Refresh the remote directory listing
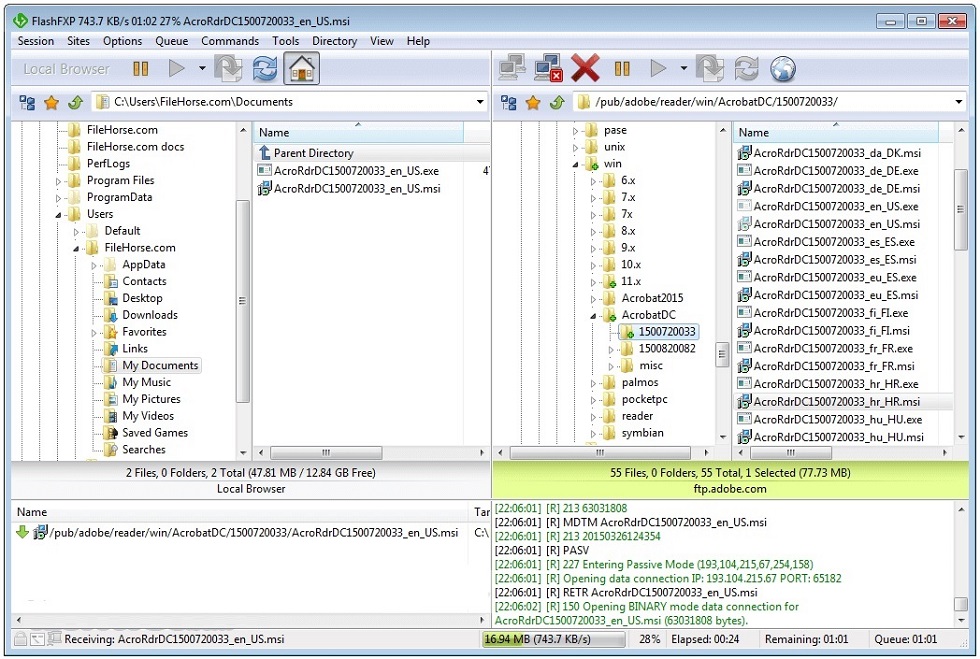Viewport: 980px width, 659px height. click(x=746, y=68)
